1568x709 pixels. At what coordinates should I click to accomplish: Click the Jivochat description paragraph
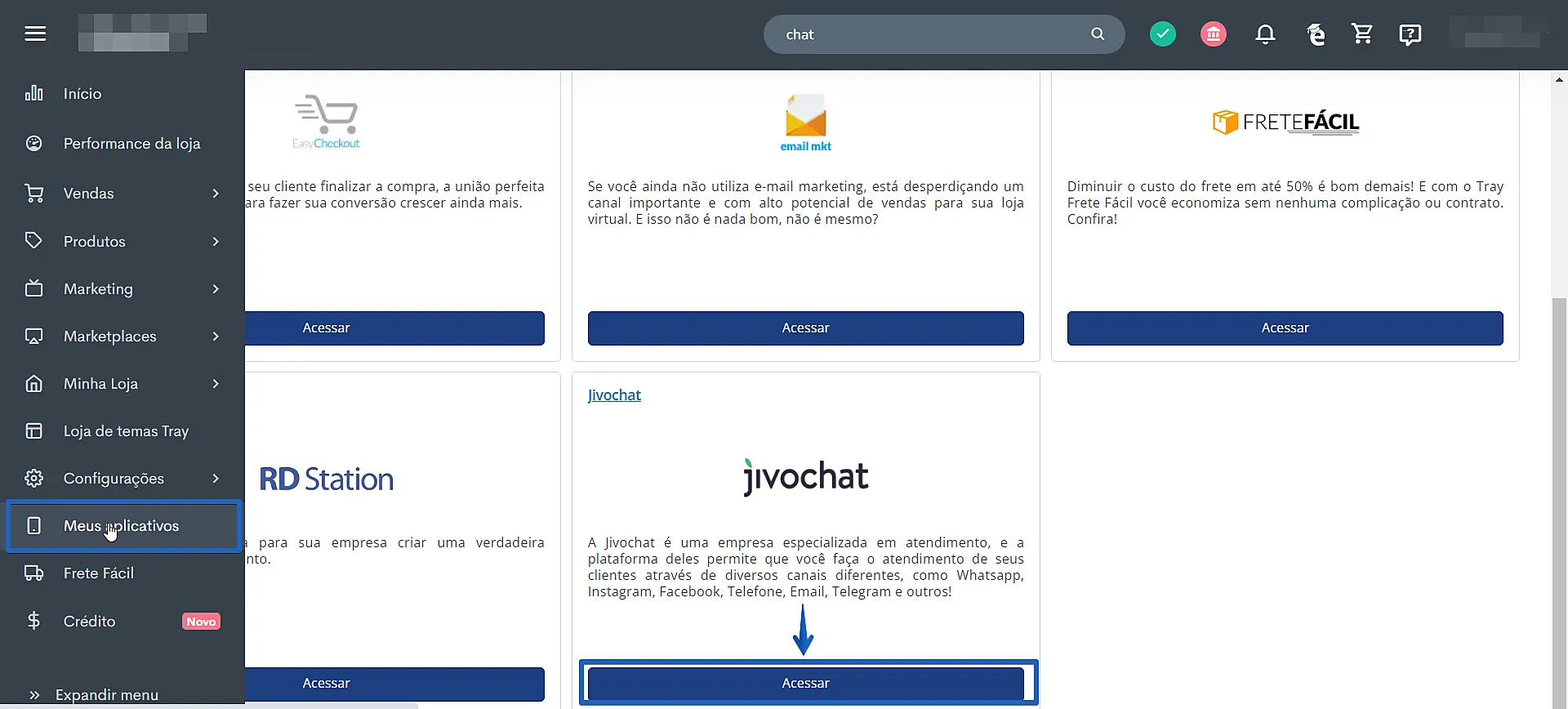[x=805, y=567]
